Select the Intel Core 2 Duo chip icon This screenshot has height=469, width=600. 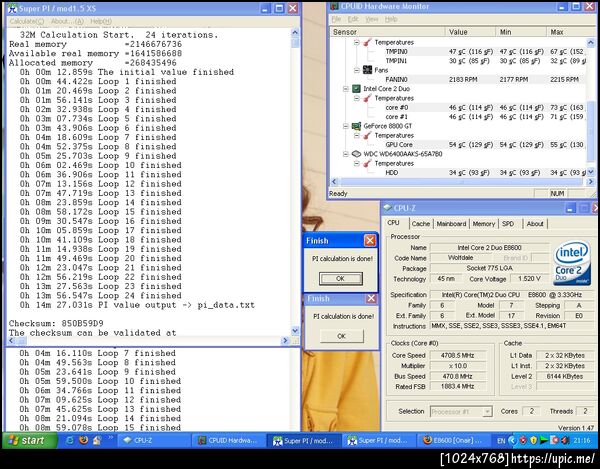point(356,89)
